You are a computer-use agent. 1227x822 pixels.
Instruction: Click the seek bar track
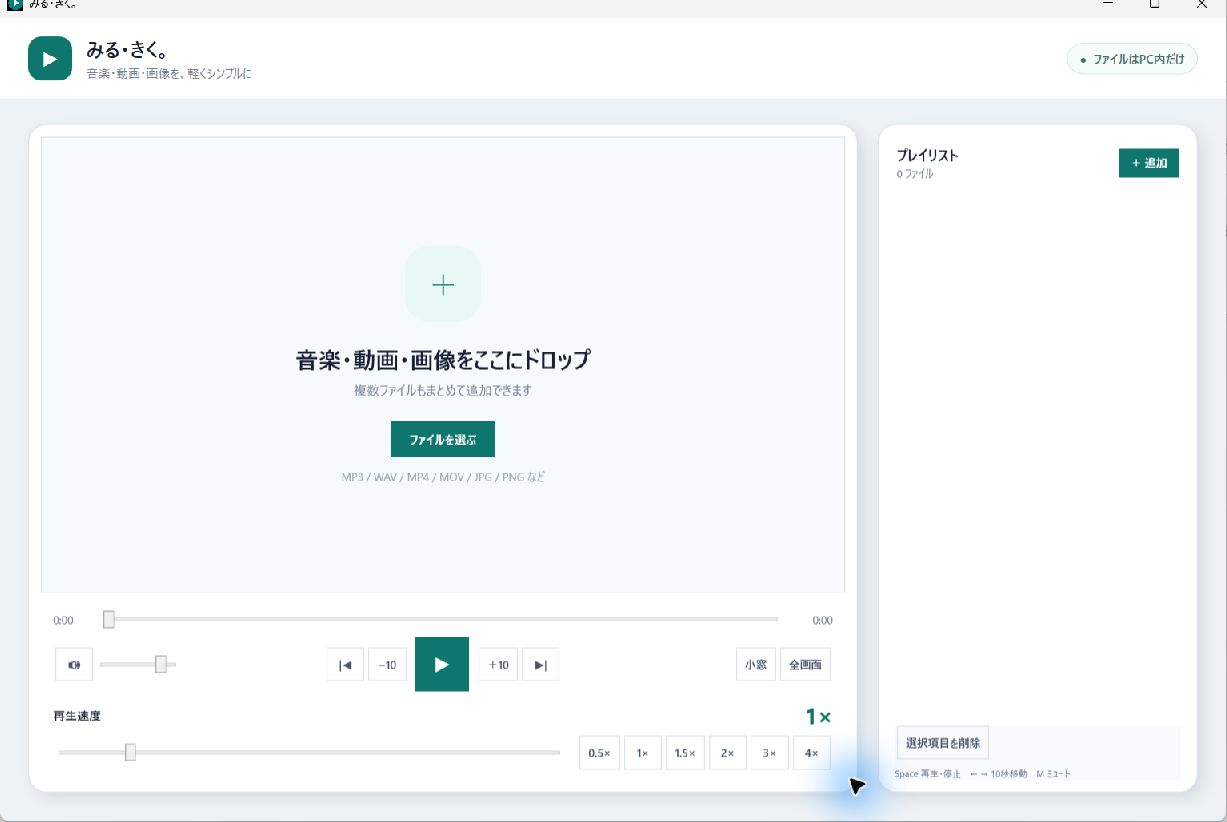440,620
